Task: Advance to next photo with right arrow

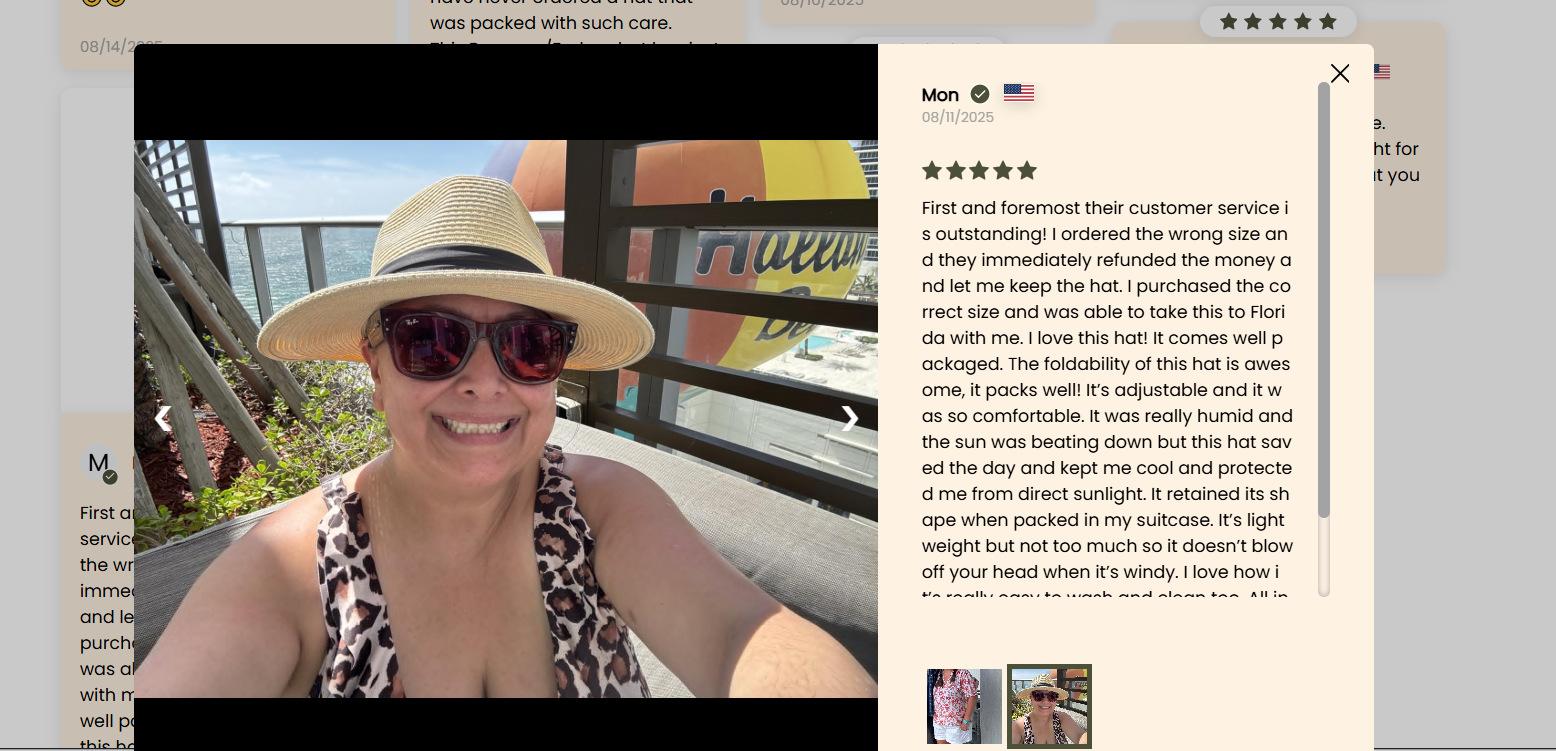Action: coord(850,418)
